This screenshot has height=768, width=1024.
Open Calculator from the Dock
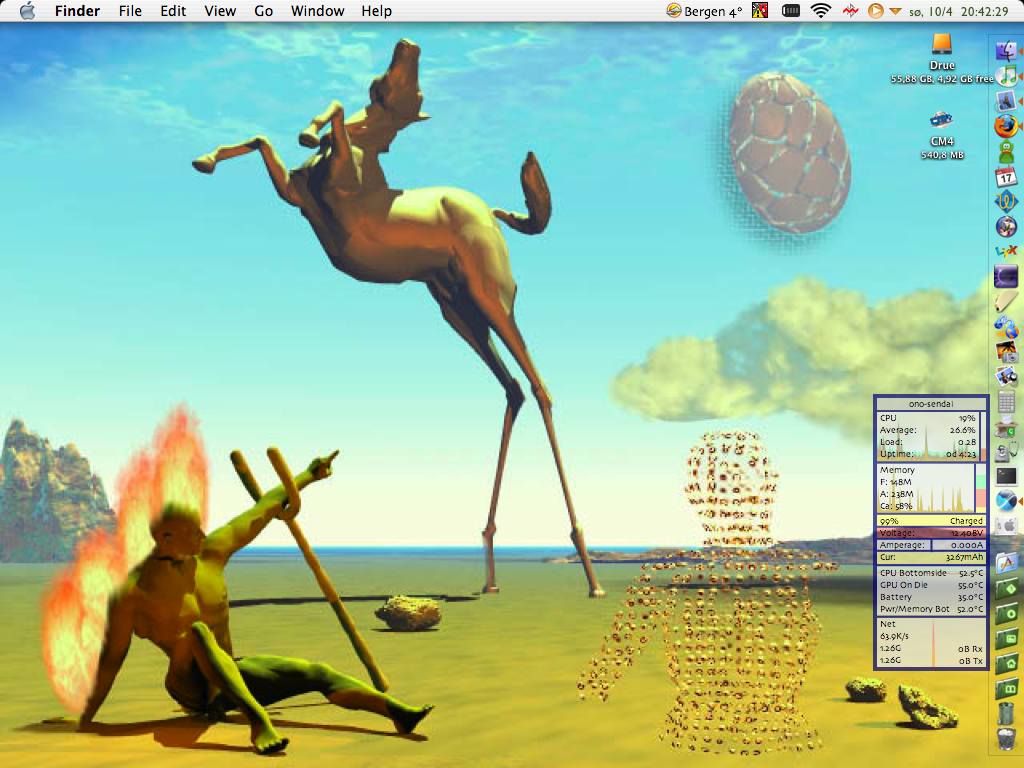point(1006,401)
